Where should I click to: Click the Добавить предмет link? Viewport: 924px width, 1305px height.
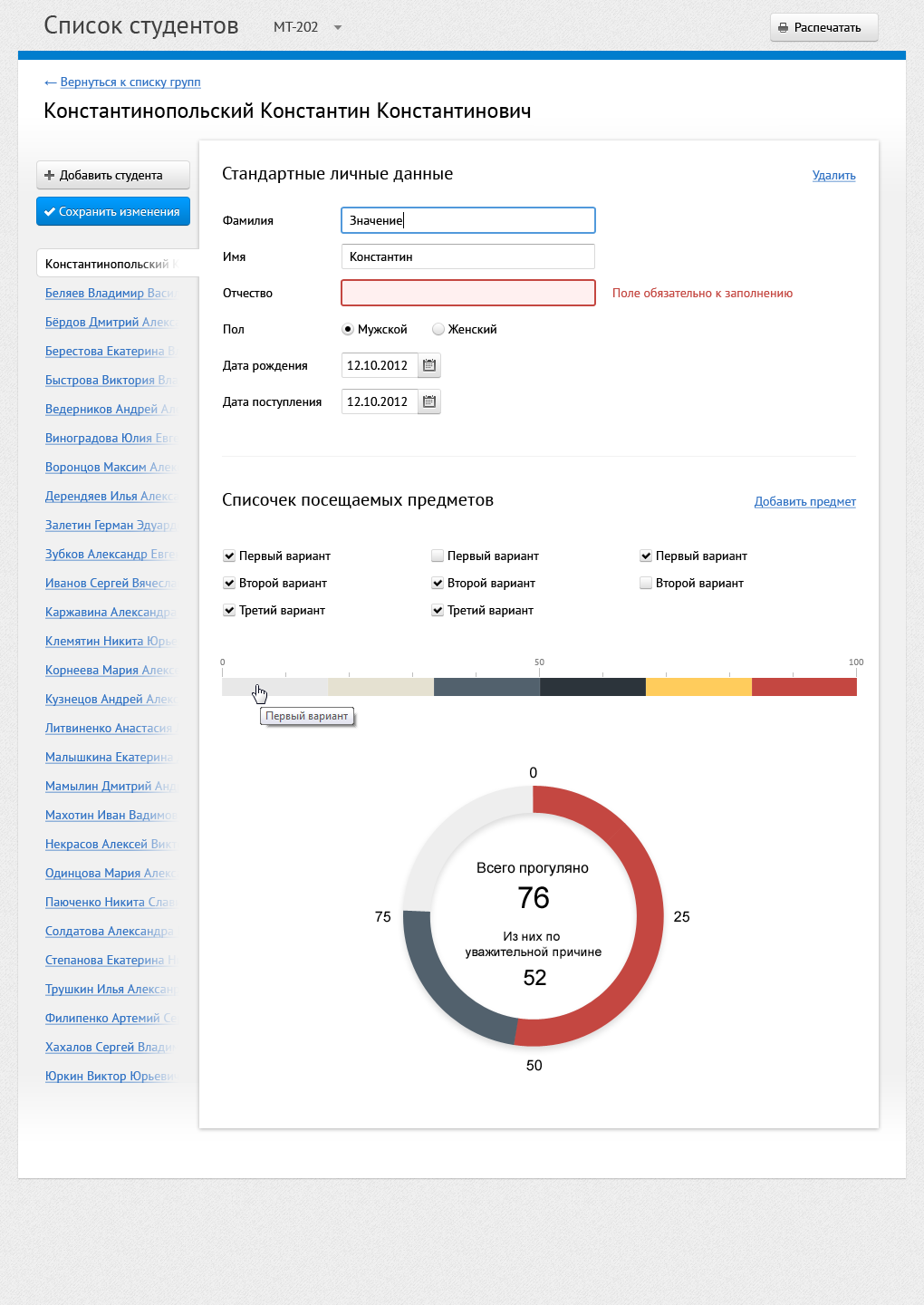click(804, 502)
